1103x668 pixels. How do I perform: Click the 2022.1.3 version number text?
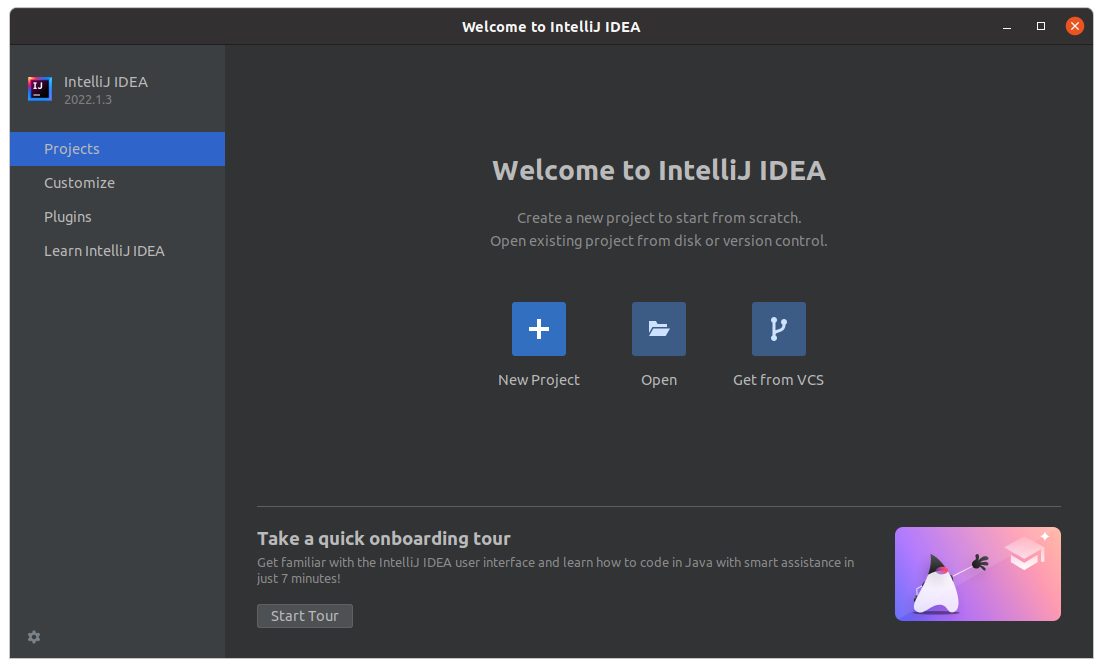pos(88,100)
